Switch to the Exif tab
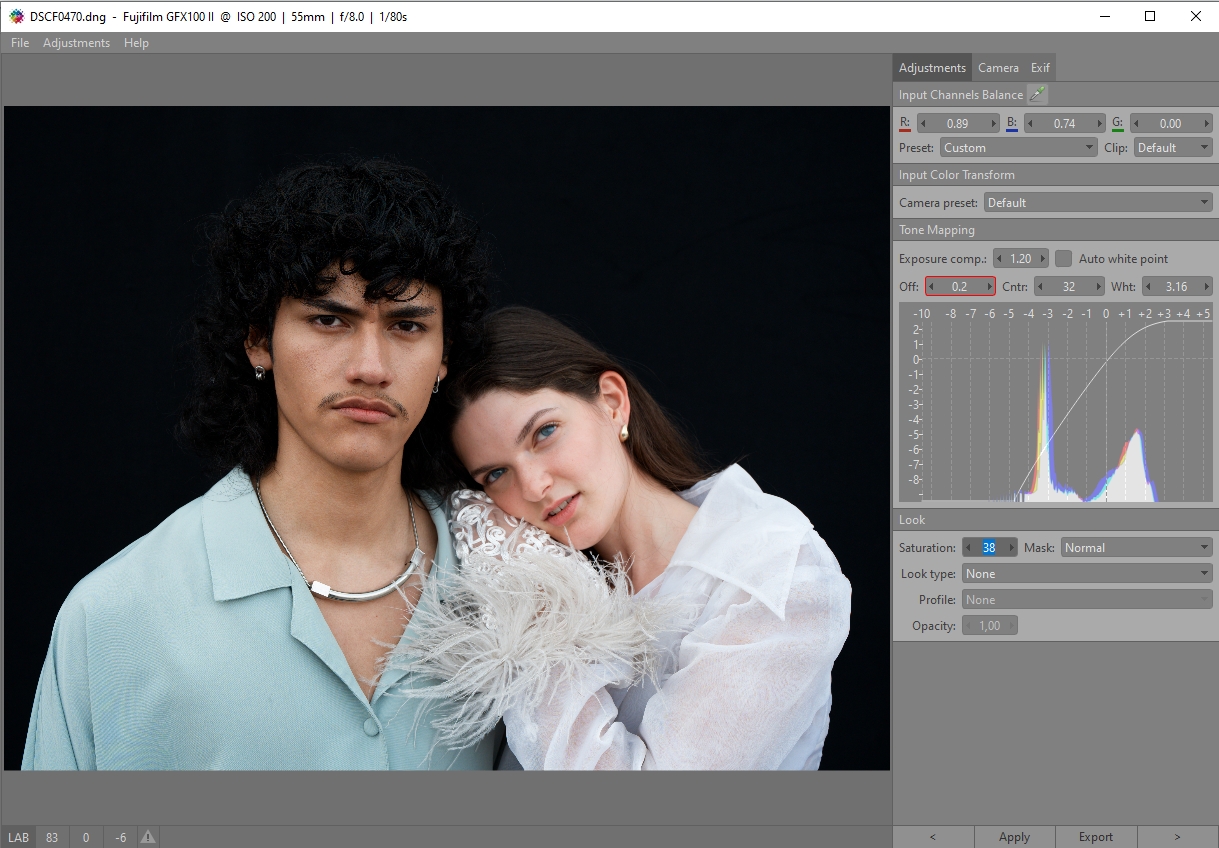Image resolution: width=1219 pixels, height=848 pixels. pyautogui.click(x=1040, y=68)
